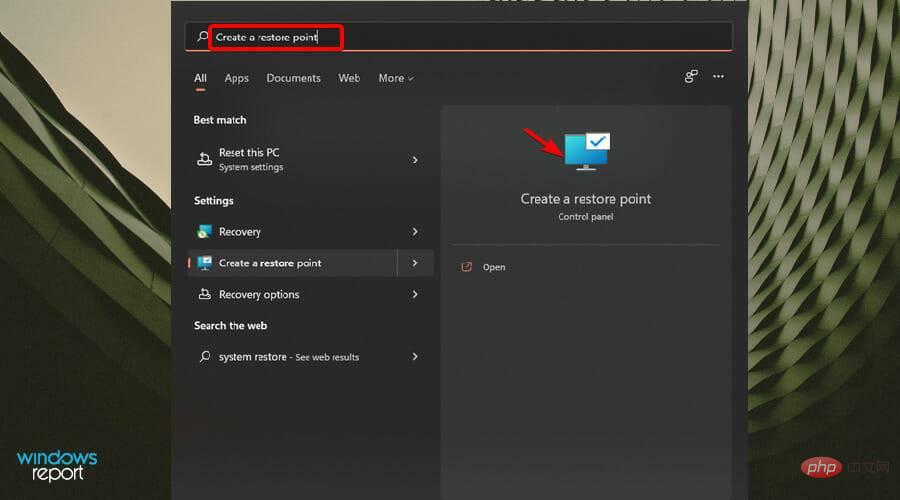This screenshot has width=900, height=500.
Task: Expand Create a restore point chevron
Action: click(x=415, y=263)
